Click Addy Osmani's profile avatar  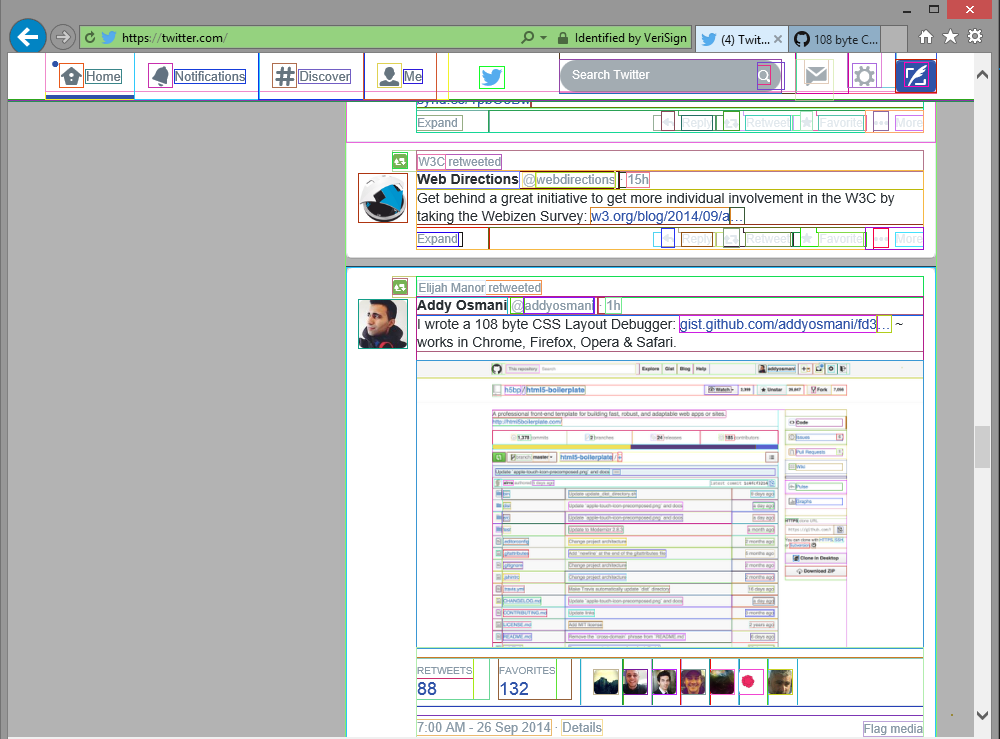(x=382, y=324)
